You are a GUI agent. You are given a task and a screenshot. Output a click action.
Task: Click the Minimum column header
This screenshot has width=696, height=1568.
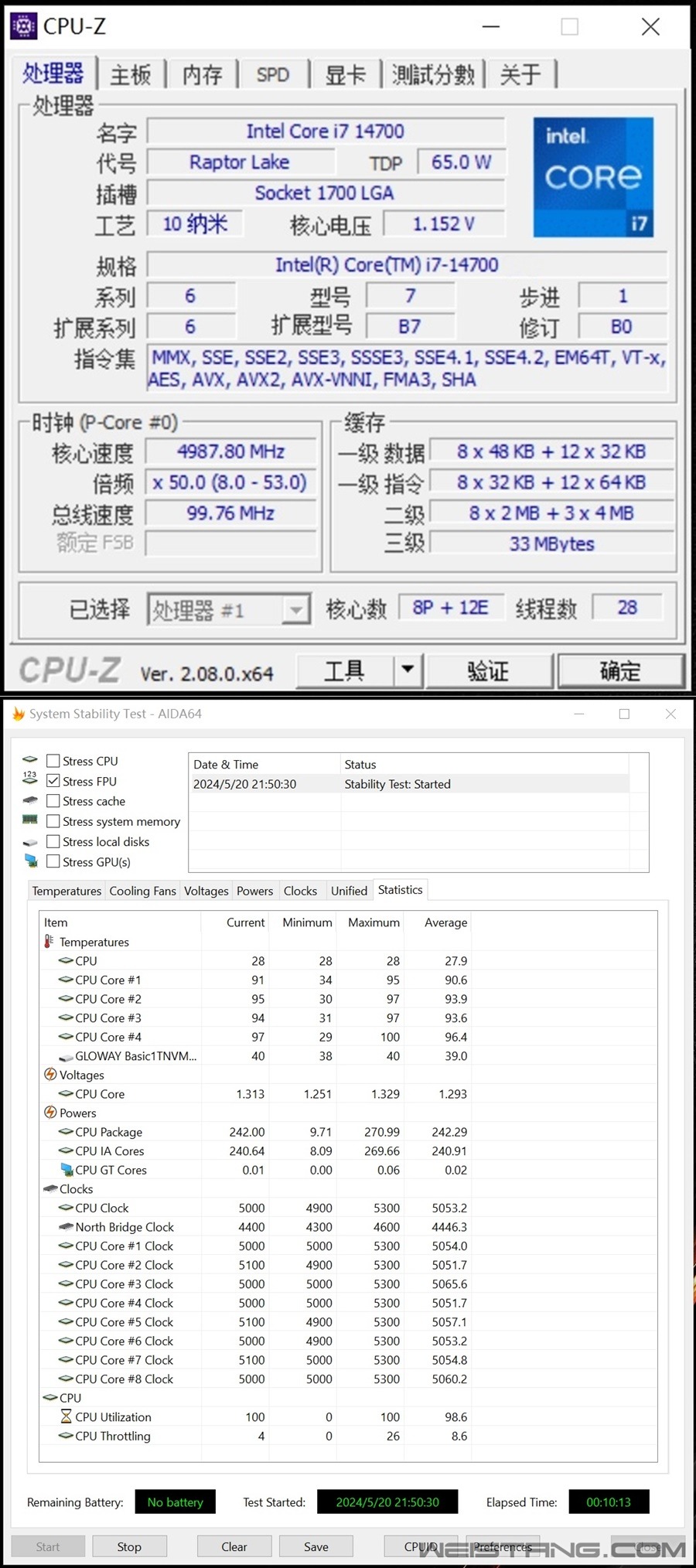pos(303,922)
